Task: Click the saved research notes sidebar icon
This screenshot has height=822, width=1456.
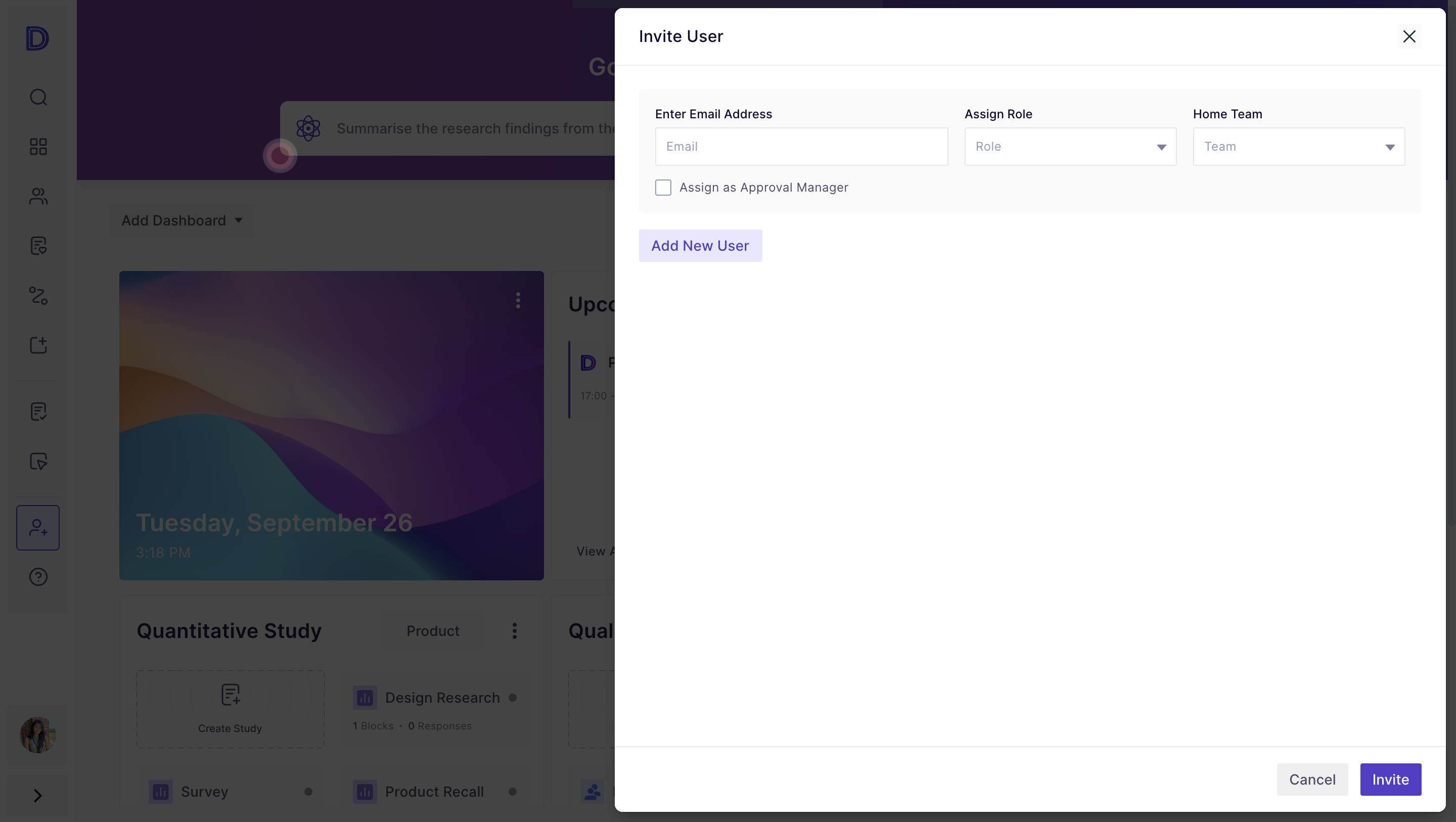Action: pos(37,246)
